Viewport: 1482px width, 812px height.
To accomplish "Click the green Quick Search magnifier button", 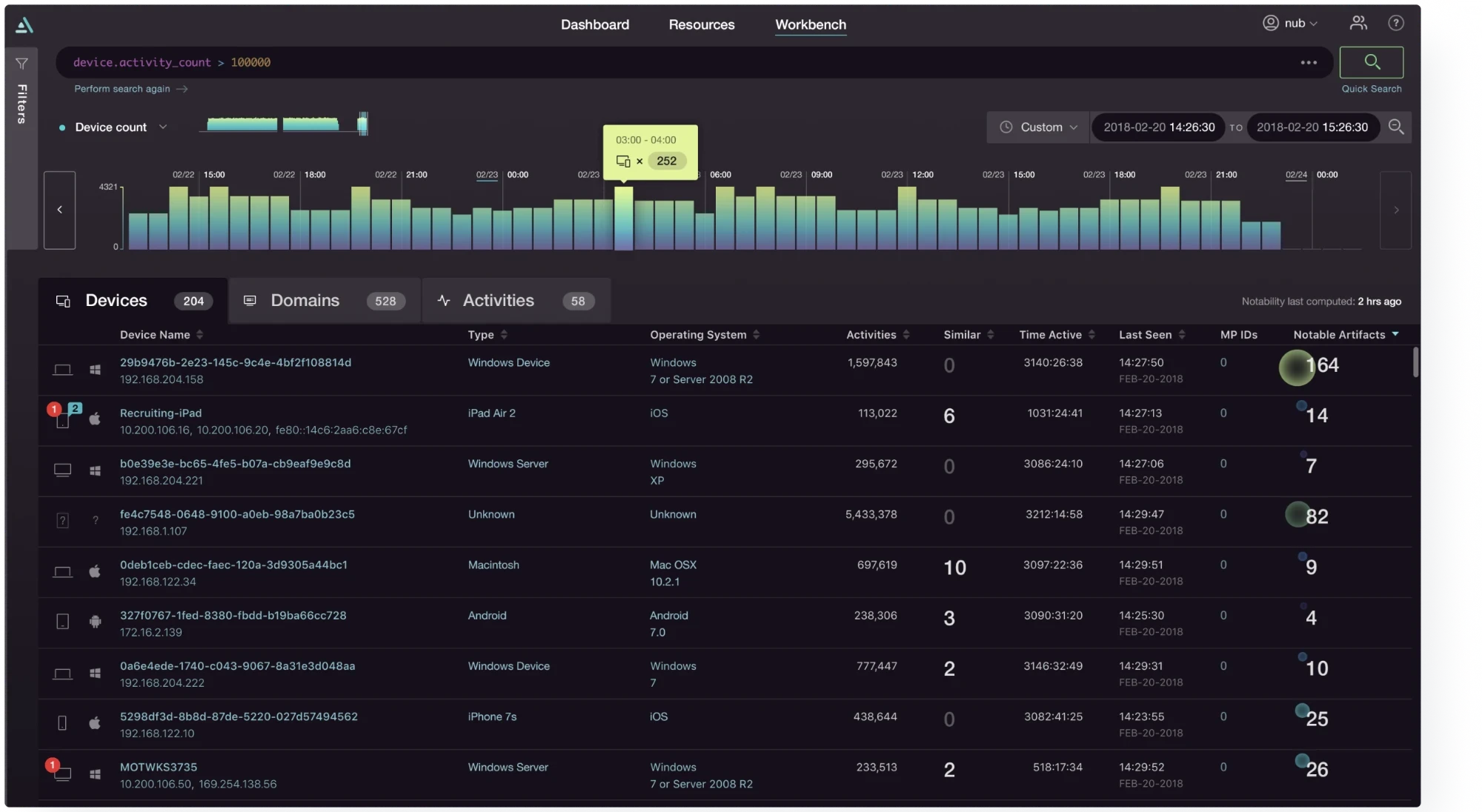I will pyautogui.click(x=1372, y=62).
